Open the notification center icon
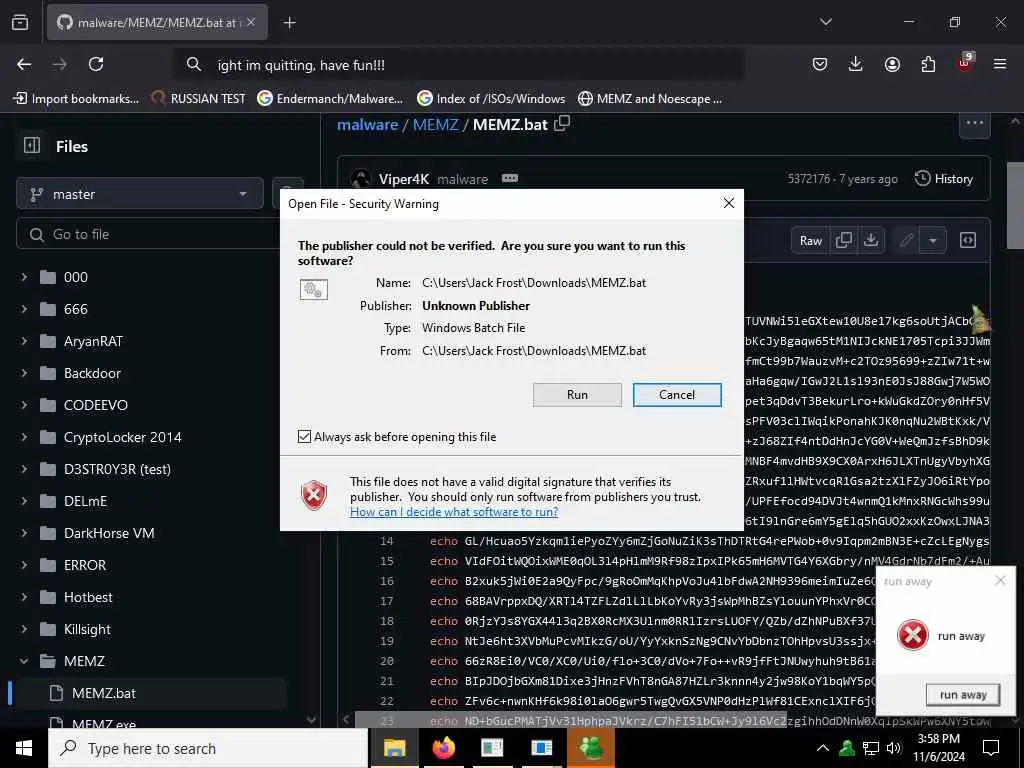 991,748
